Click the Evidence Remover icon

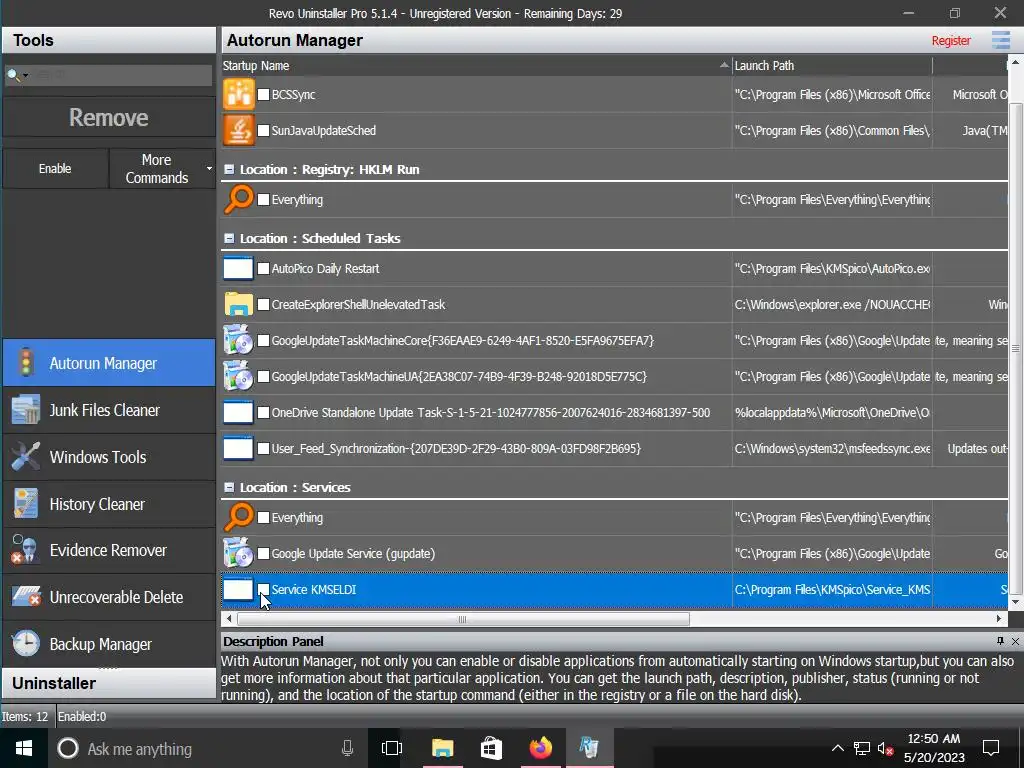coord(25,550)
